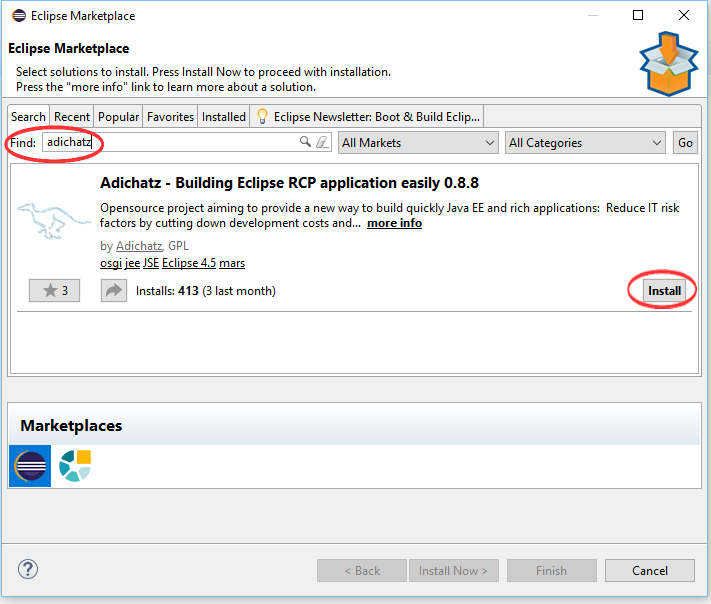Follow the 'more info' link
Viewport: 711px width, 604px height.
394,223
